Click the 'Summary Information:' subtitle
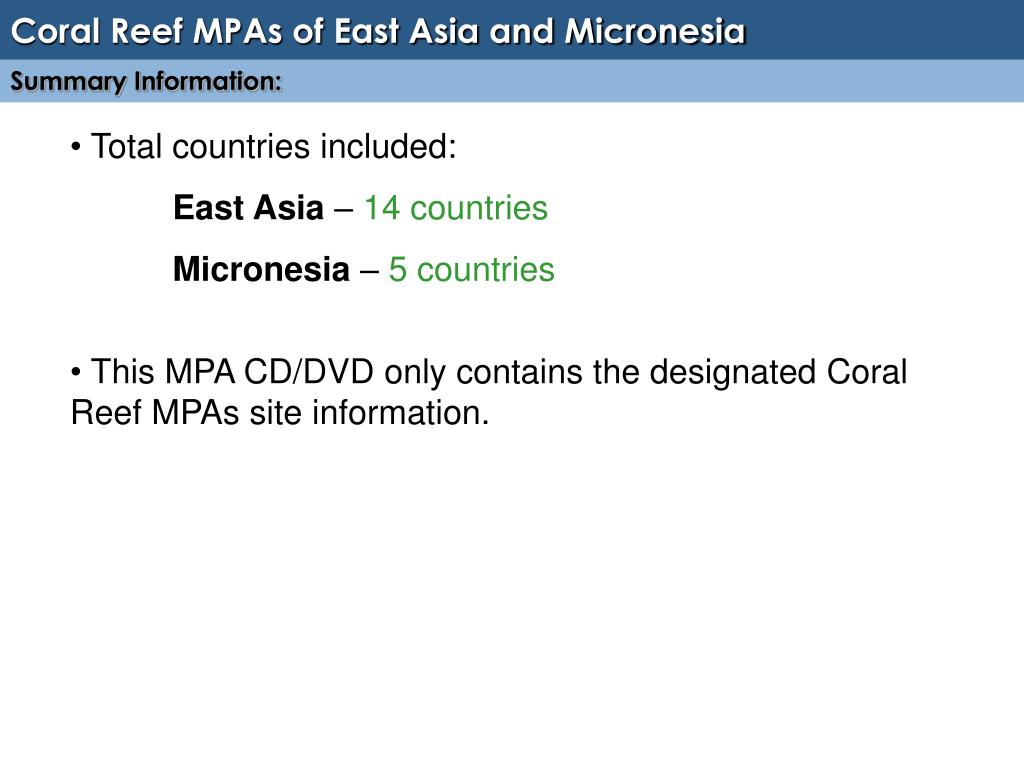 click(x=146, y=82)
